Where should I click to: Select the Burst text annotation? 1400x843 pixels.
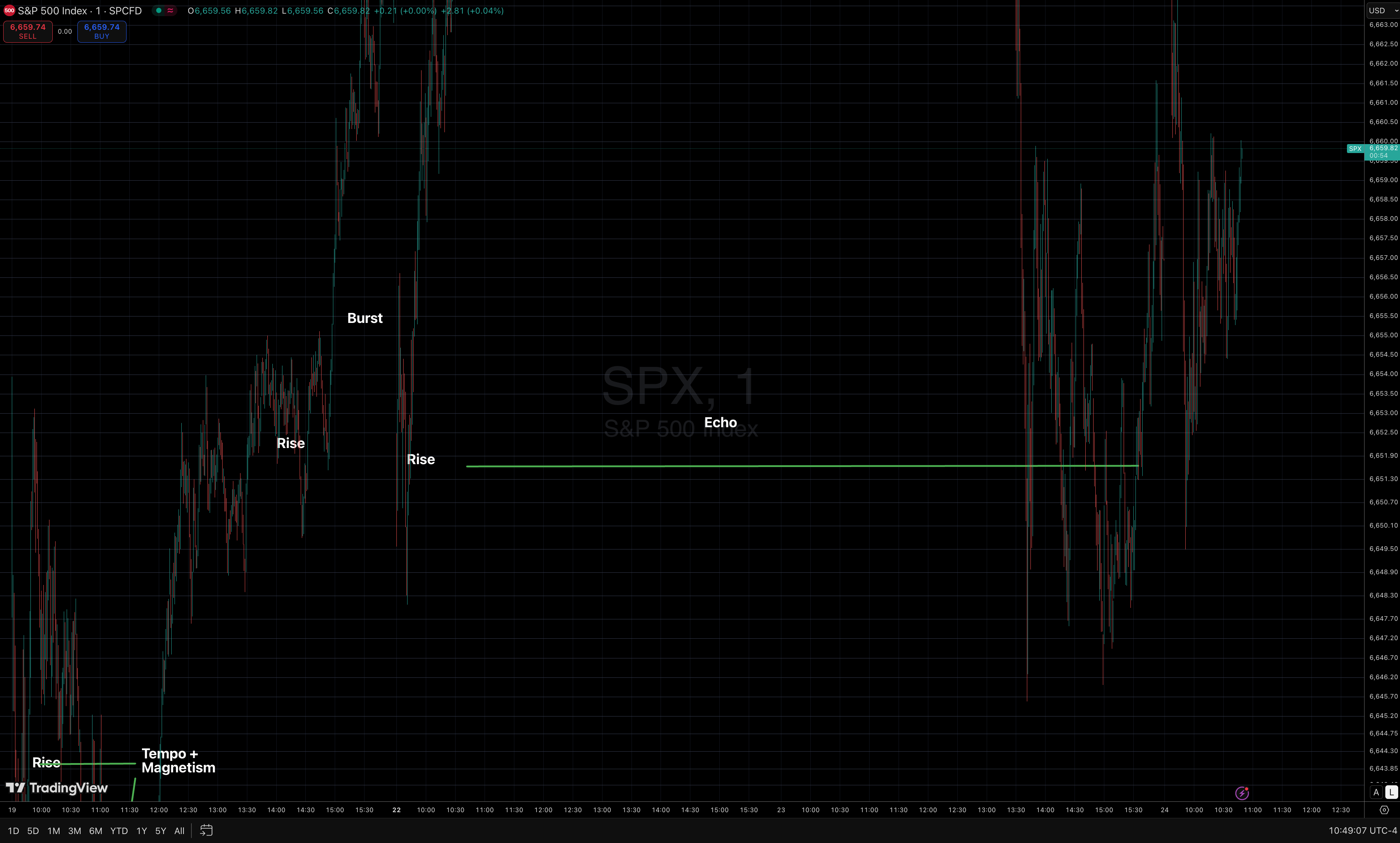(x=365, y=318)
